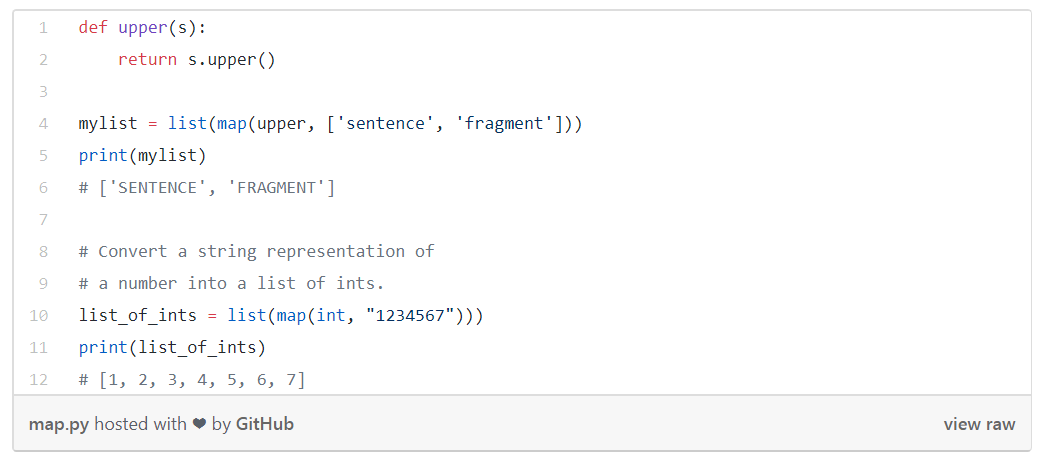
Task: Click the 'def upper(s):' code line
Action: pos(142,28)
